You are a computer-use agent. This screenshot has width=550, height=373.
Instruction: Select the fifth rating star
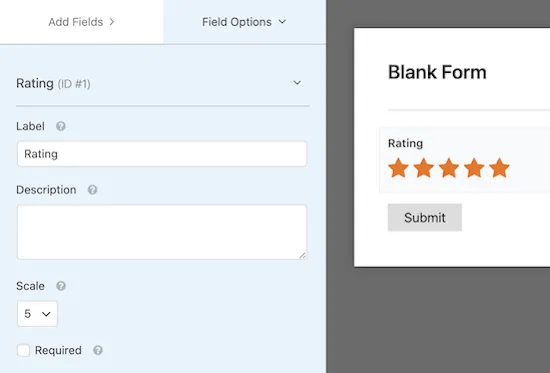tap(499, 168)
